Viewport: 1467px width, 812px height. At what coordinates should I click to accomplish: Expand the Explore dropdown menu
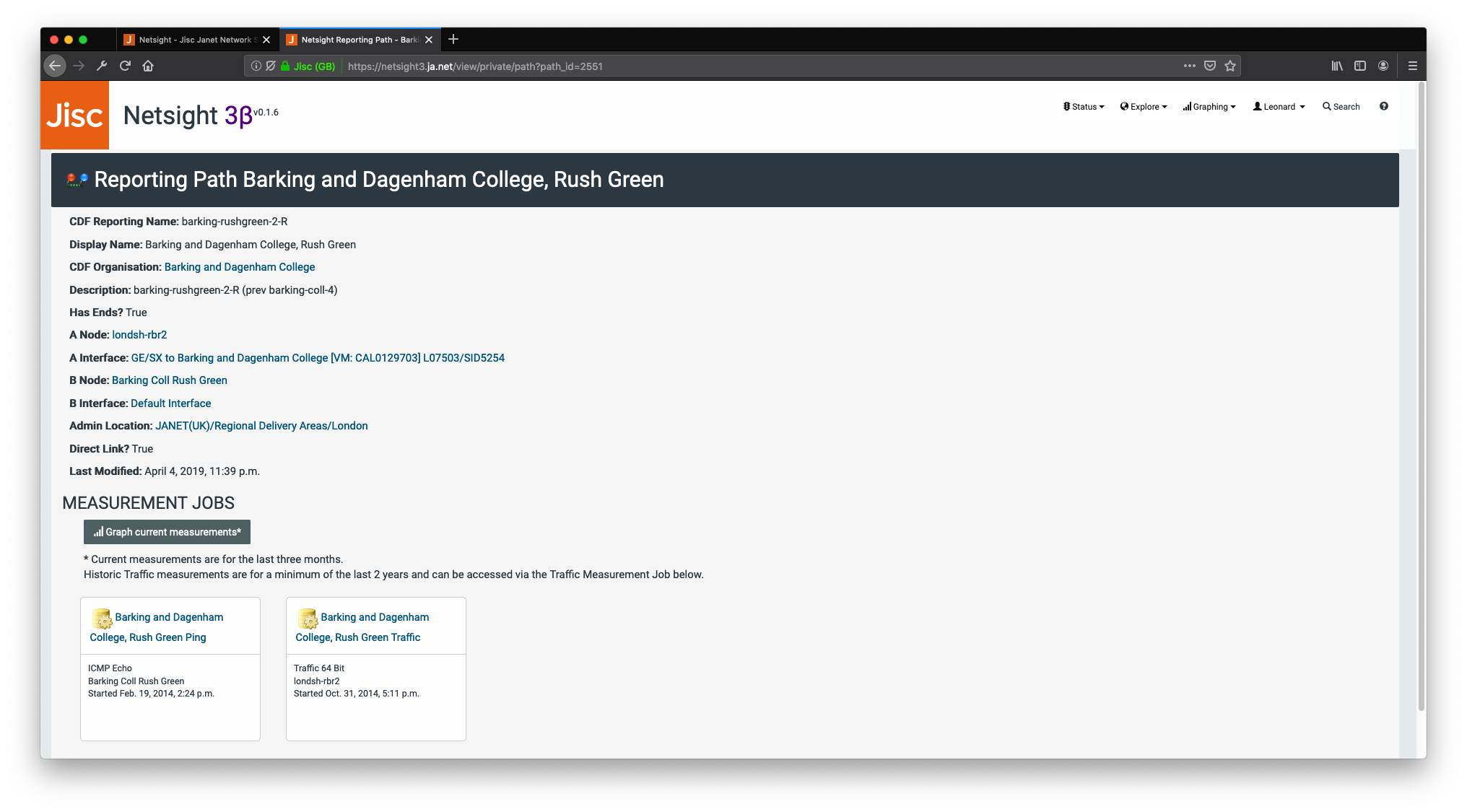pyautogui.click(x=1144, y=107)
